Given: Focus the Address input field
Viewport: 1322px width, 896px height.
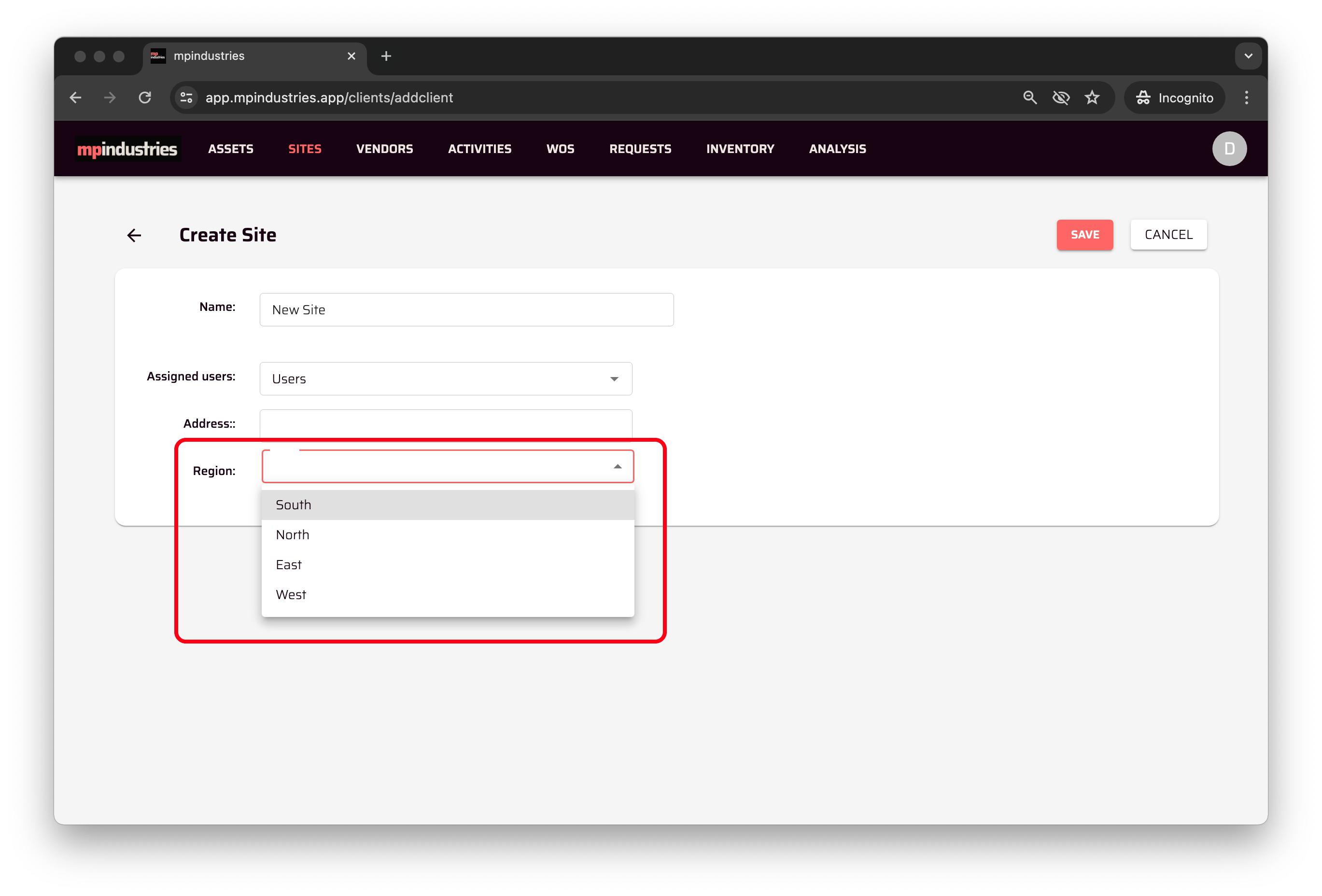Looking at the screenshot, I should tap(445, 424).
